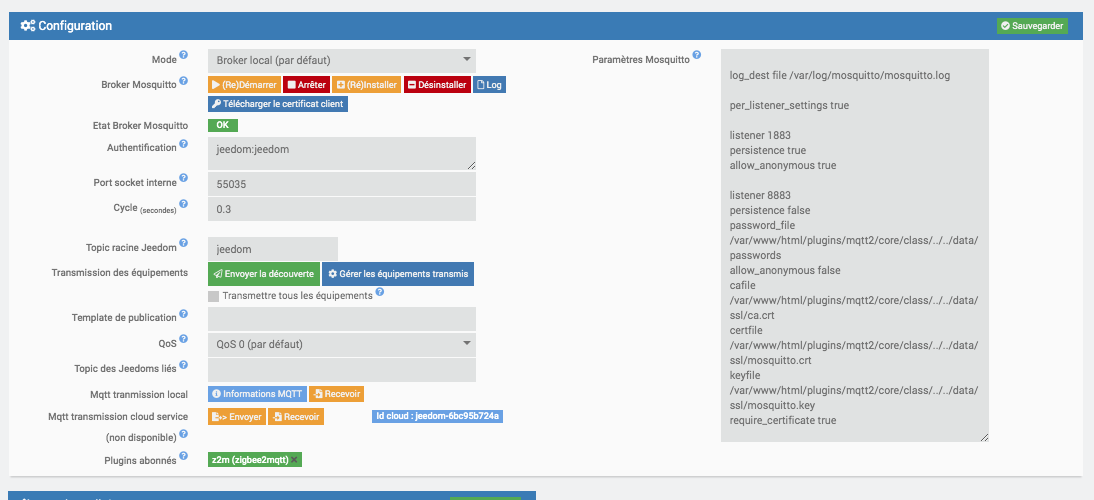
Task: Click Envoyer in Mqtt transmission cloud row
Action: click(x=237, y=417)
